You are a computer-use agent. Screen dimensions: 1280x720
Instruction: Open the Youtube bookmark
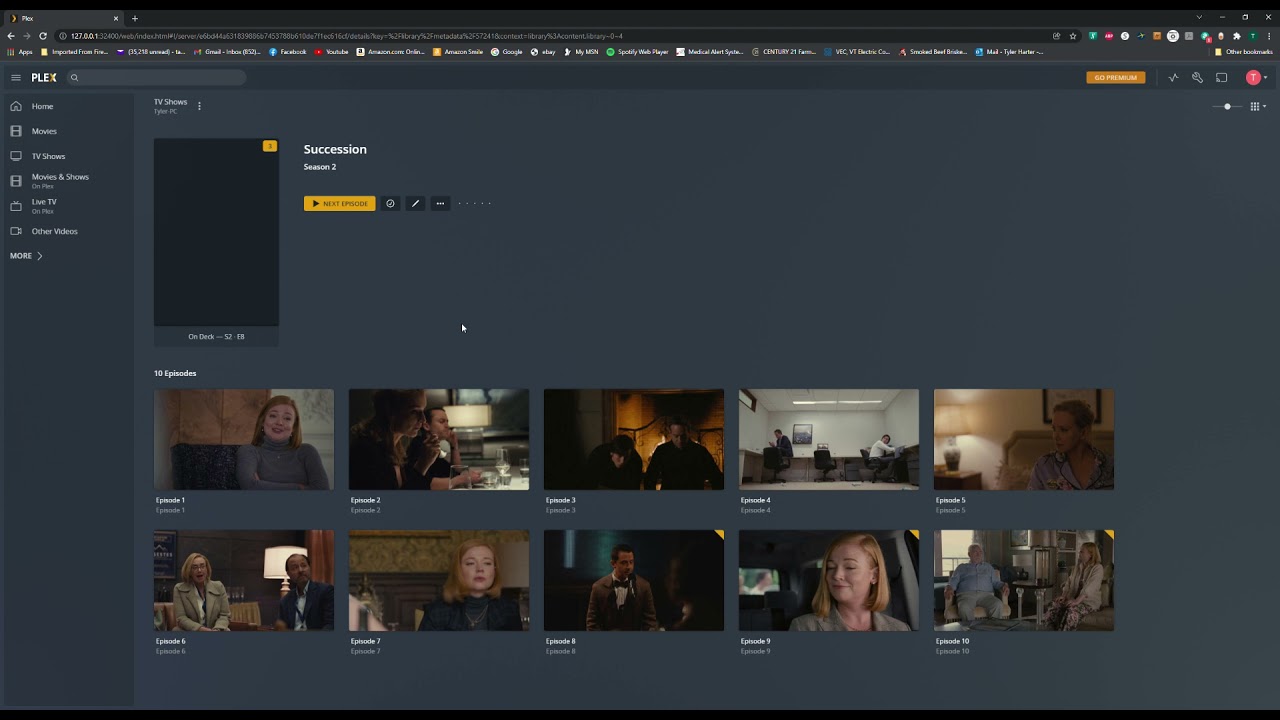pyautogui.click(x=332, y=52)
